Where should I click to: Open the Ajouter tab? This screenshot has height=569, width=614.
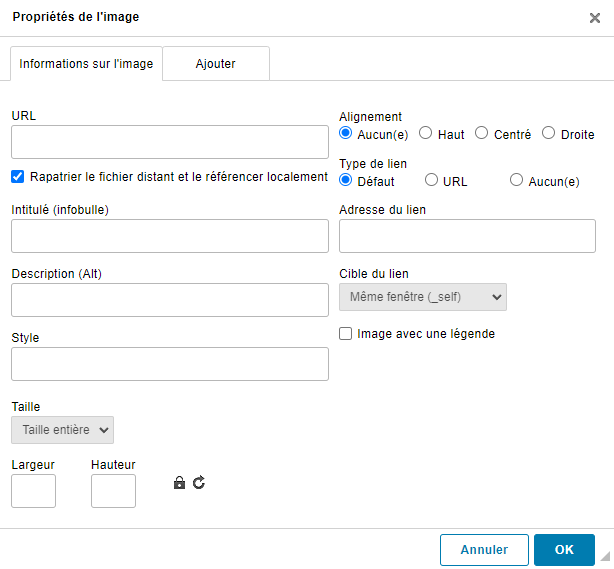[x=216, y=64]
